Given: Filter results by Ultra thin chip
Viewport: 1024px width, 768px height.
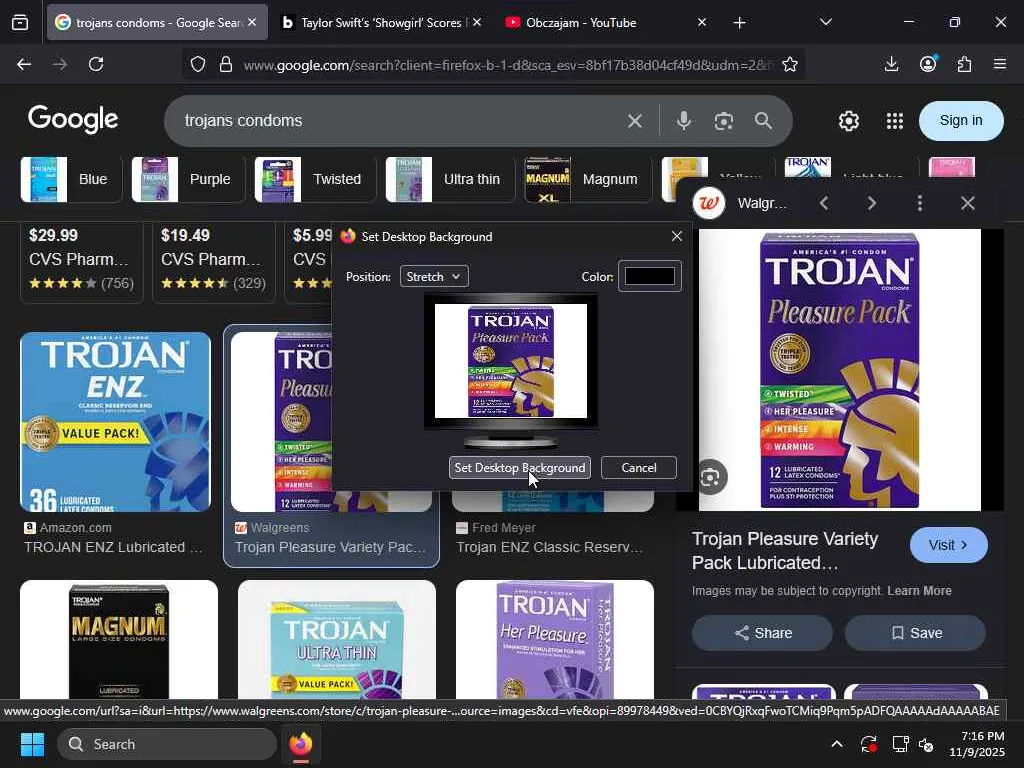Looking at the screenshot, I should [x=450, y=179].
